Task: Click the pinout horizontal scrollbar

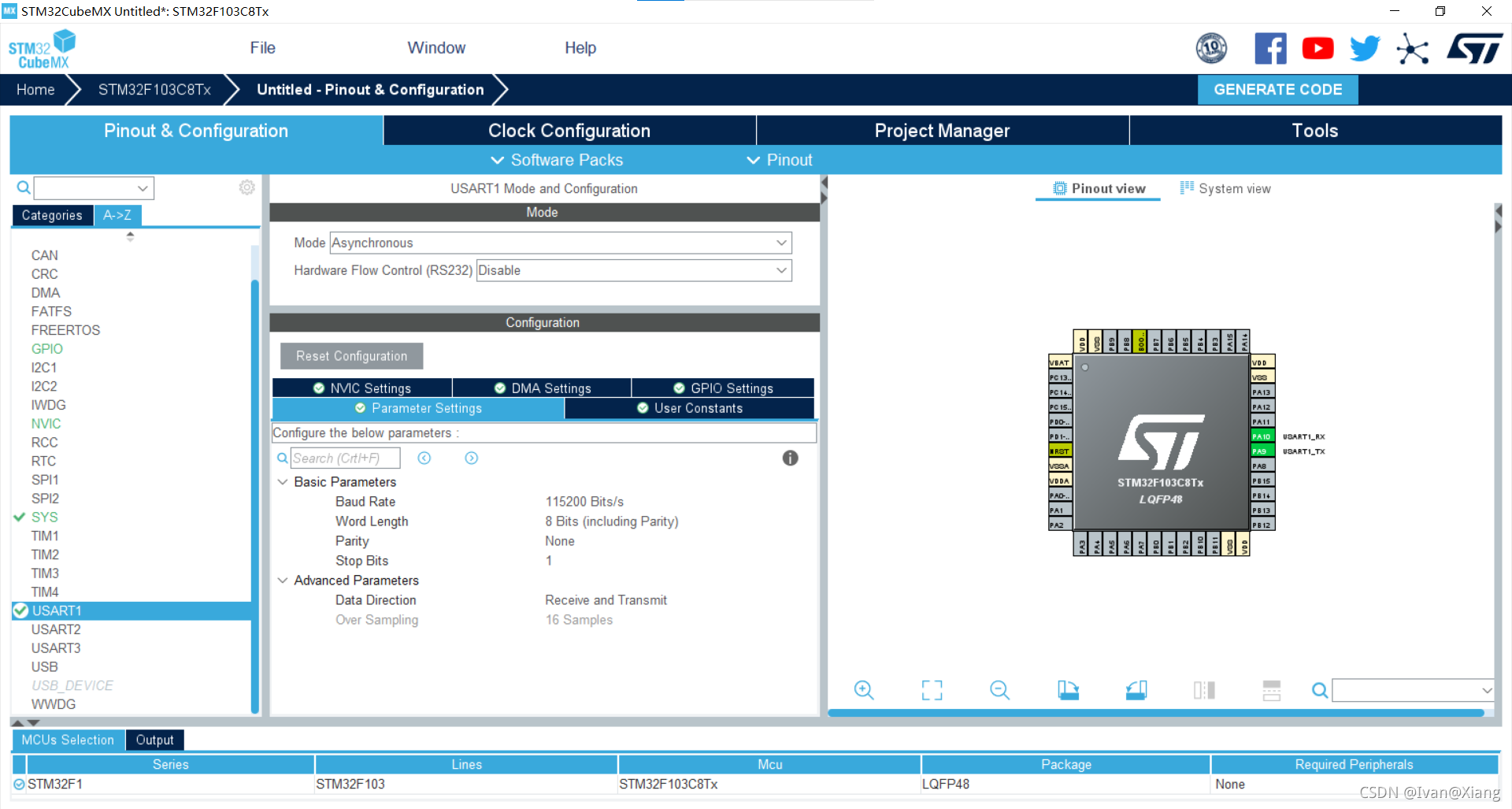Action: click(x=1156, y=713)
